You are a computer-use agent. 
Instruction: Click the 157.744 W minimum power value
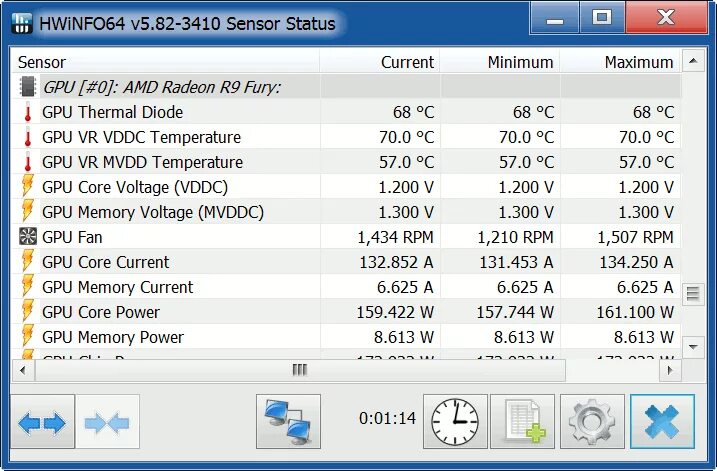click(x=515, y=312)
